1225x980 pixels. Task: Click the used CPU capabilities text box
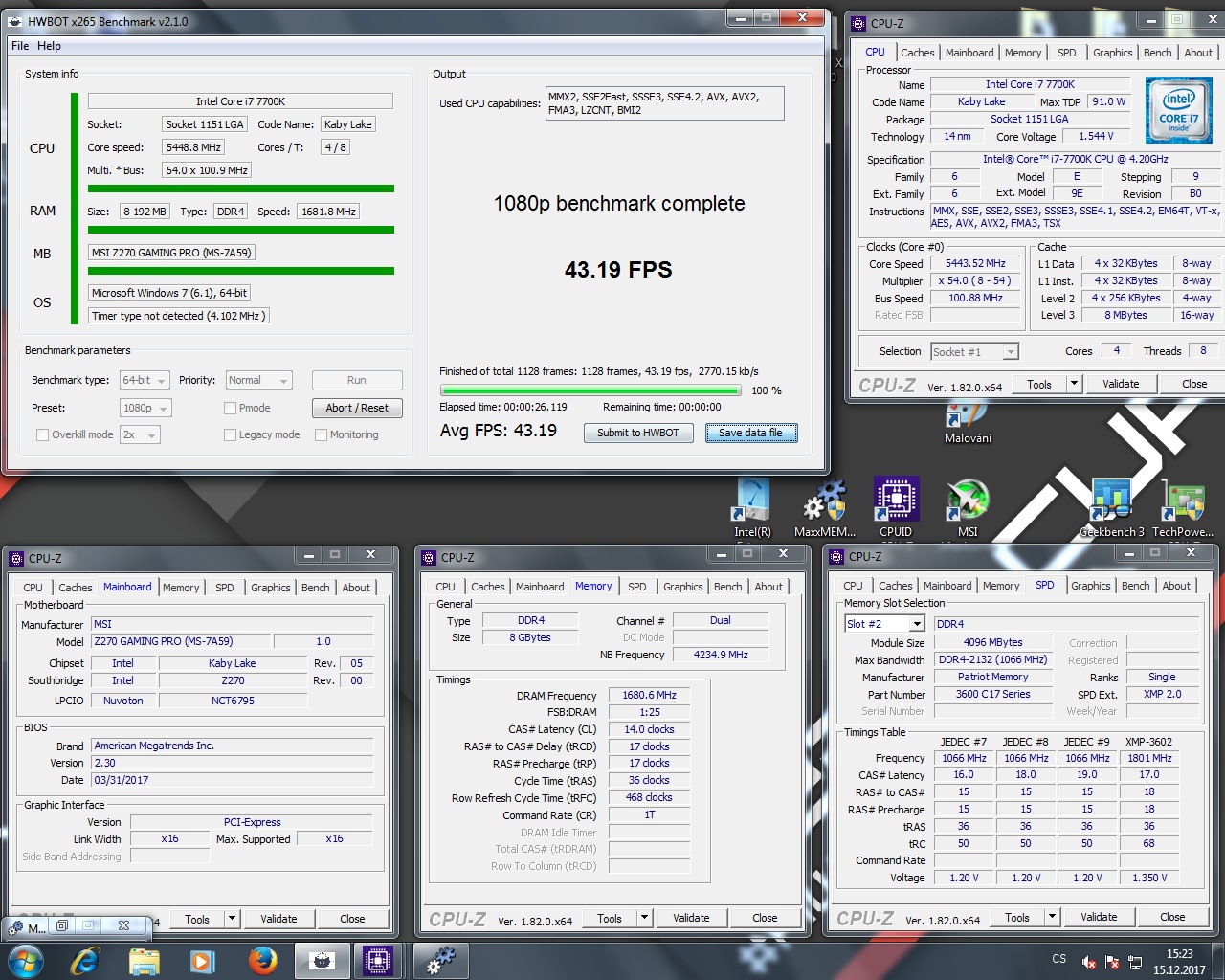click(665, 103)
